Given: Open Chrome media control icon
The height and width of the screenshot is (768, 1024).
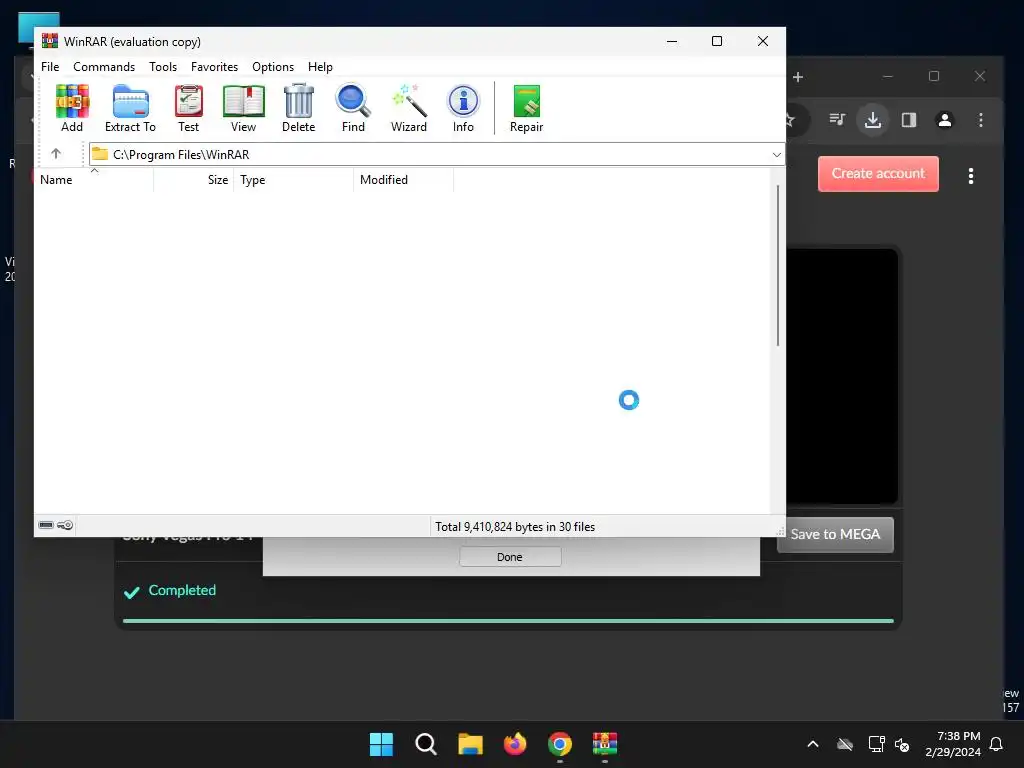Looking at the screenshot, I should tap(837, 120).
